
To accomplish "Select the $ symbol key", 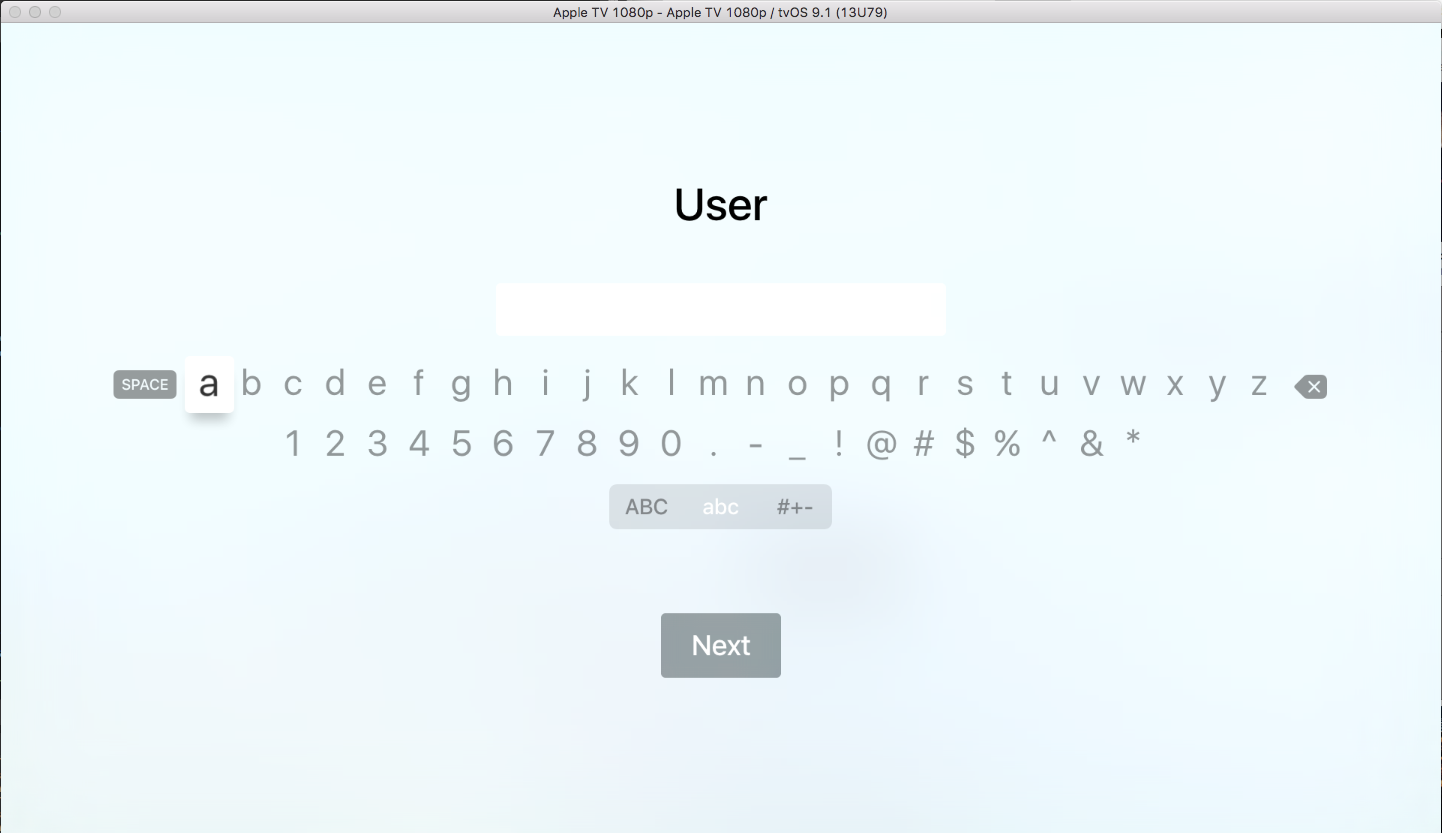I will 964,443.
